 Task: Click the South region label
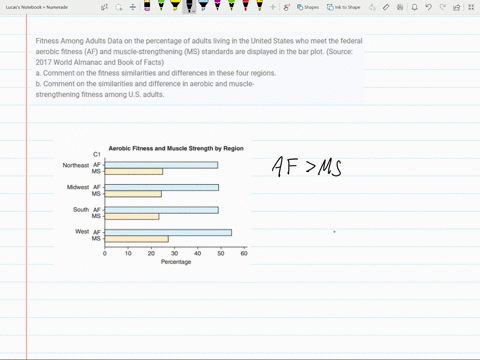click(81, 209)
